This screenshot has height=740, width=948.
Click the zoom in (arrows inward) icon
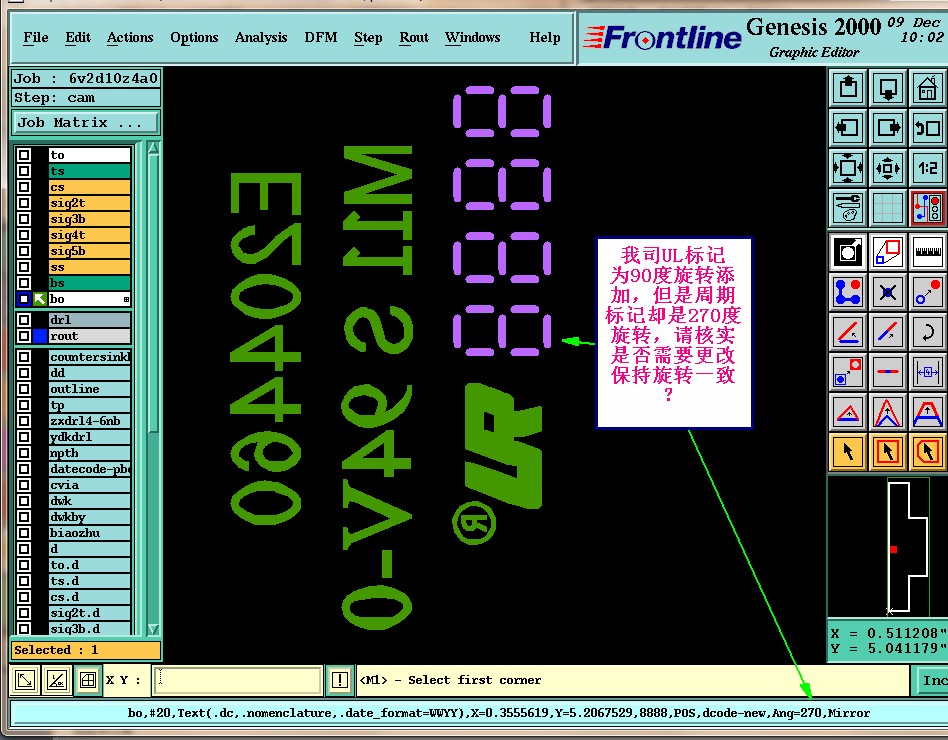[x=848, y=167]
